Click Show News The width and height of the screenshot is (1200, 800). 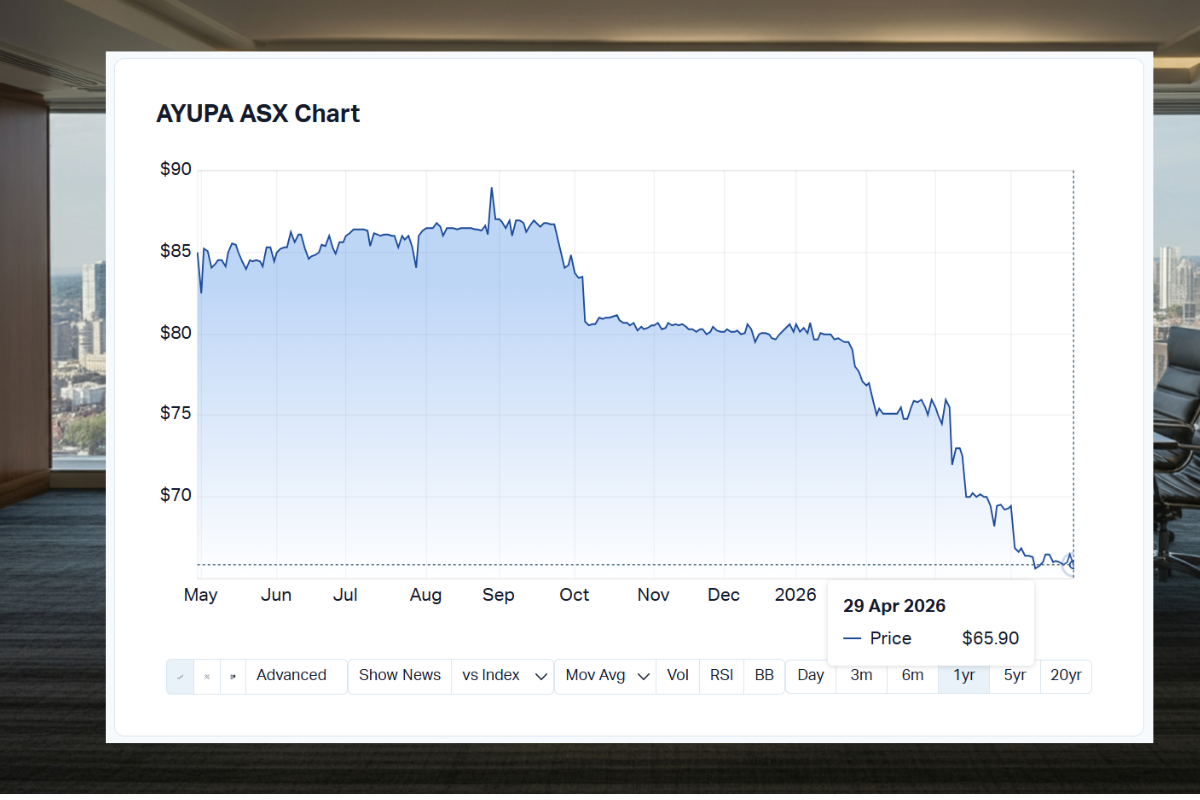399,676
